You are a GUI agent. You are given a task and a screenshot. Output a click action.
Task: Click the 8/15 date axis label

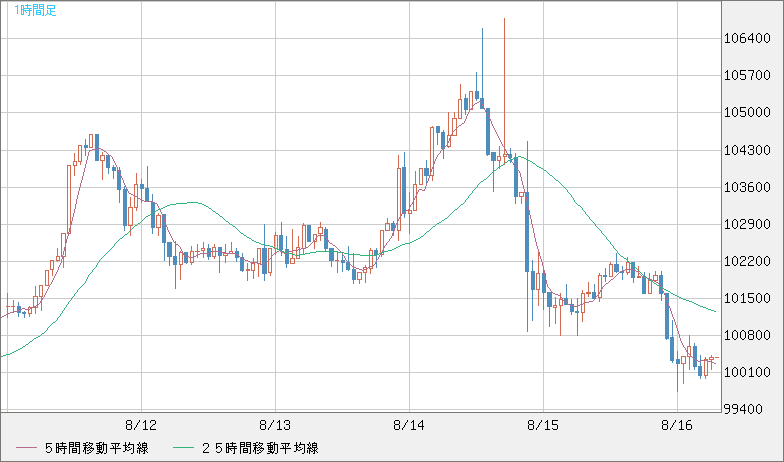543,426
